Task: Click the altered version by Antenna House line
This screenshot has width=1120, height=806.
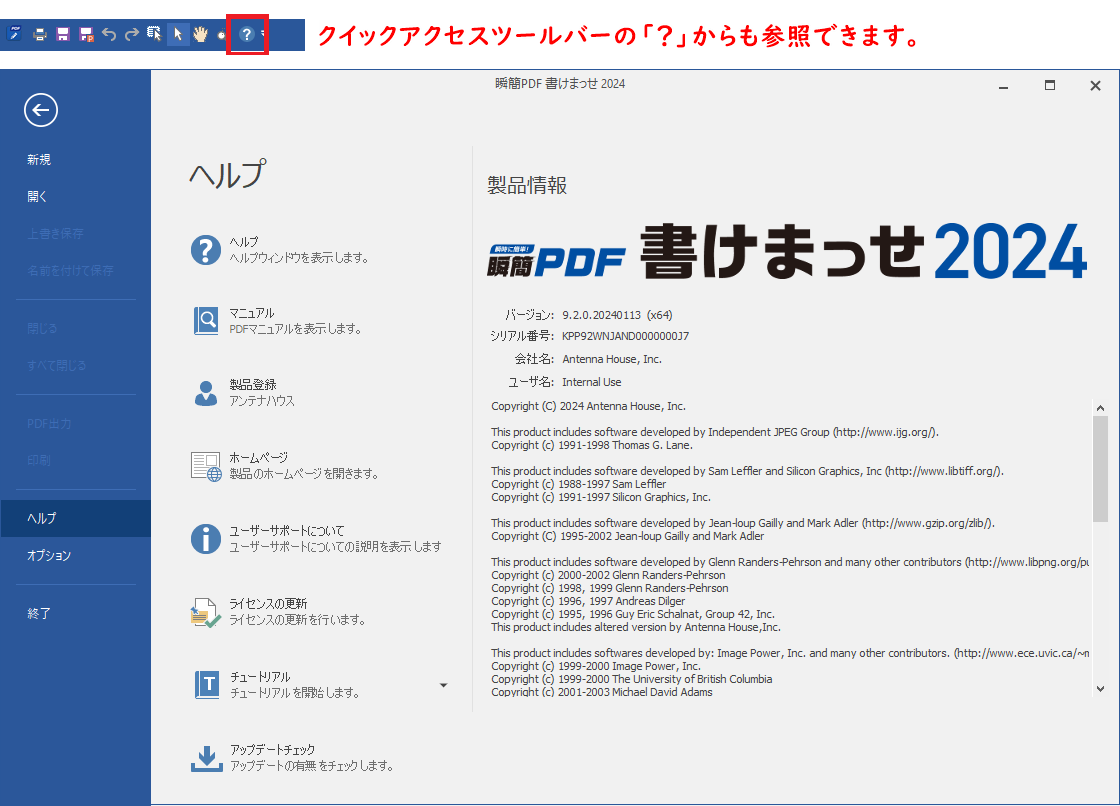Action: (636, 627)
